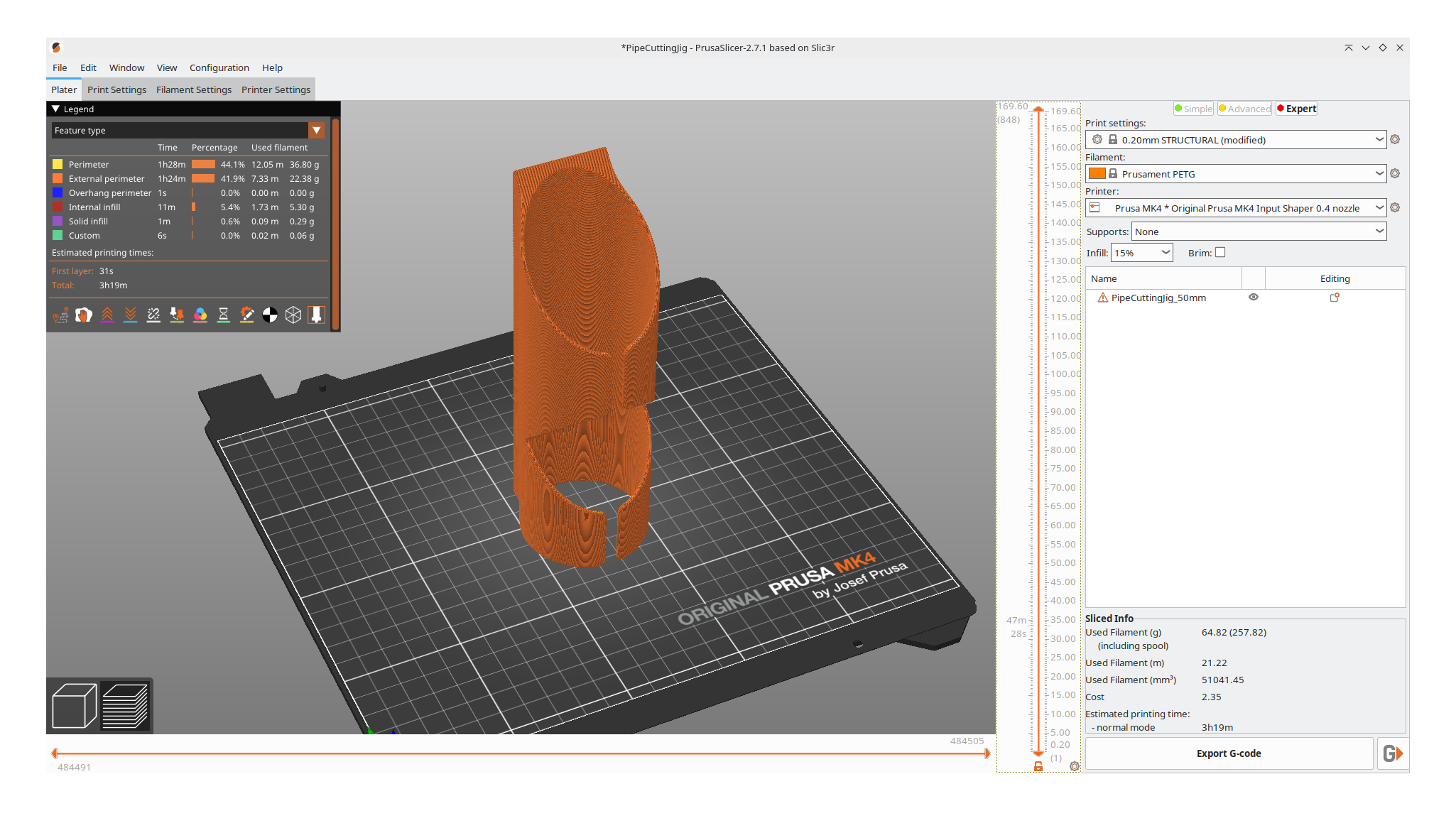Toggle the Internal infill feature visibility
This screenshot has width=1456, height=828.
point(58,207)
